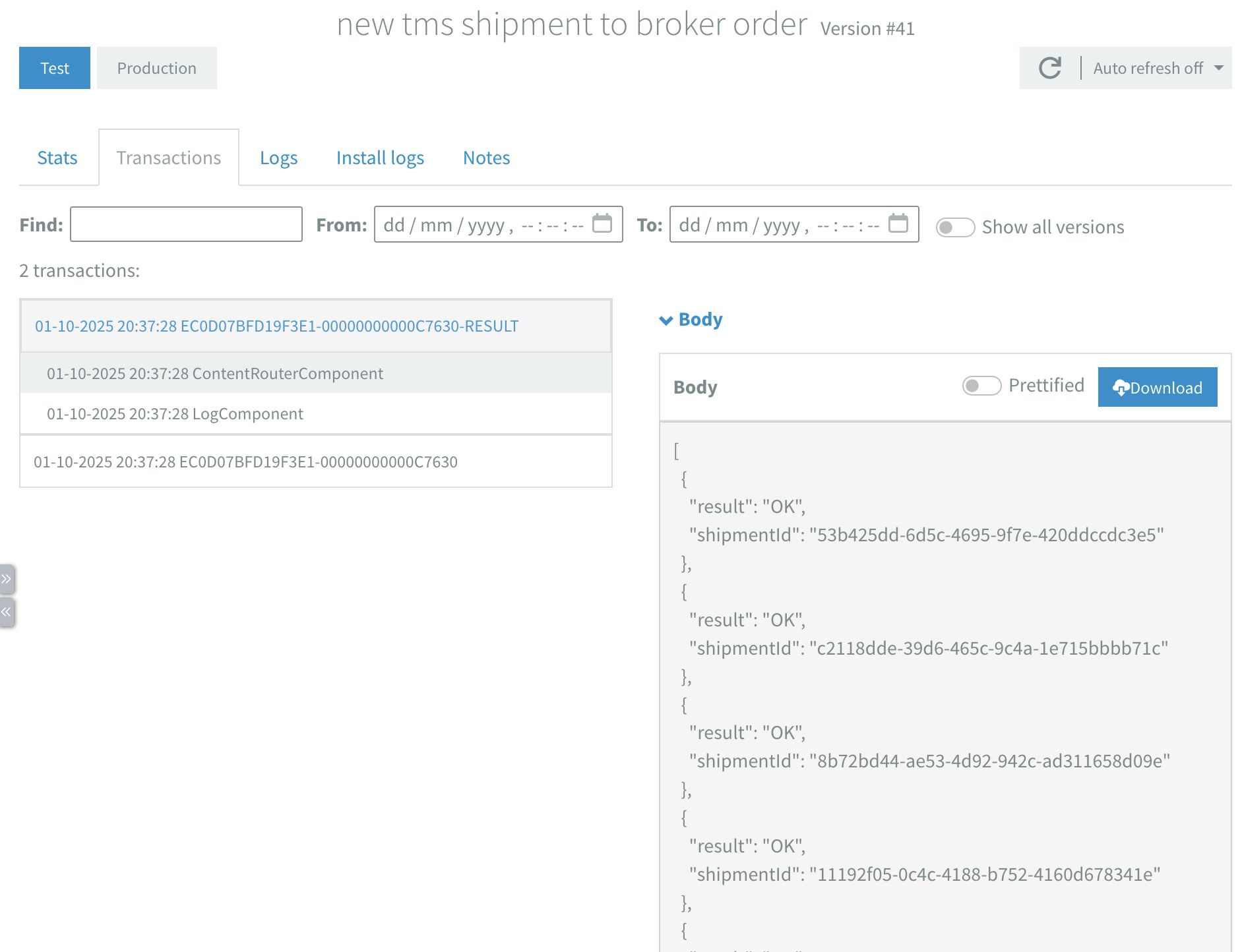Open the To date calendar picker icon

coord(898,223)
